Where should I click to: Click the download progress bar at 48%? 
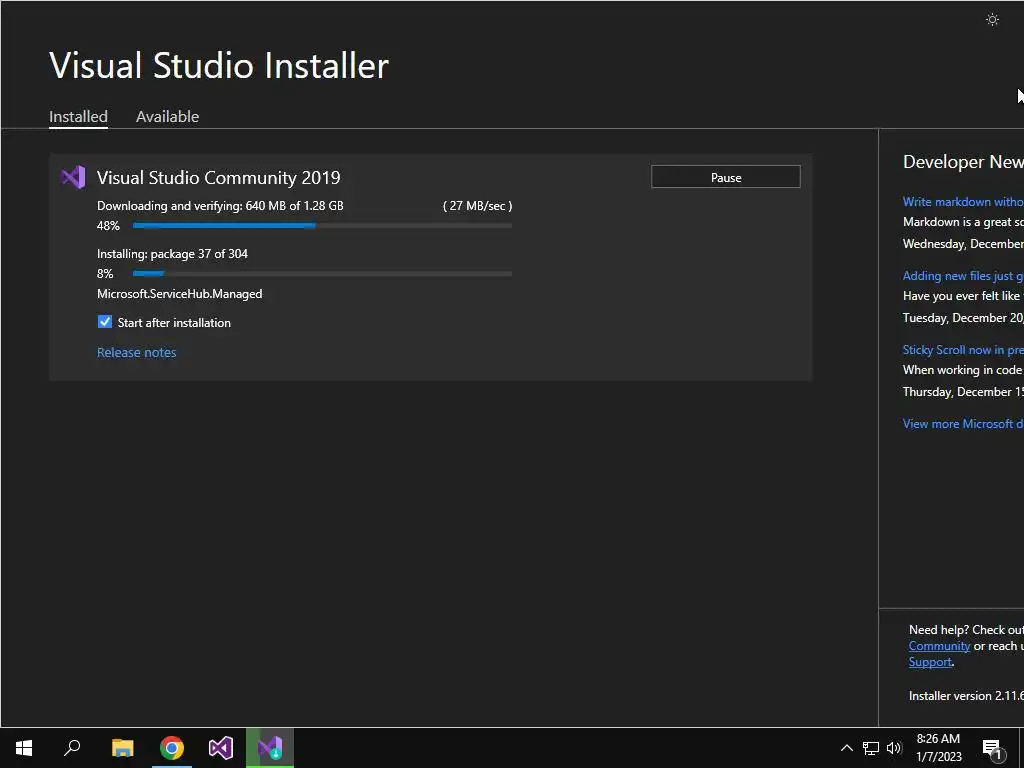tap(322, 226)
